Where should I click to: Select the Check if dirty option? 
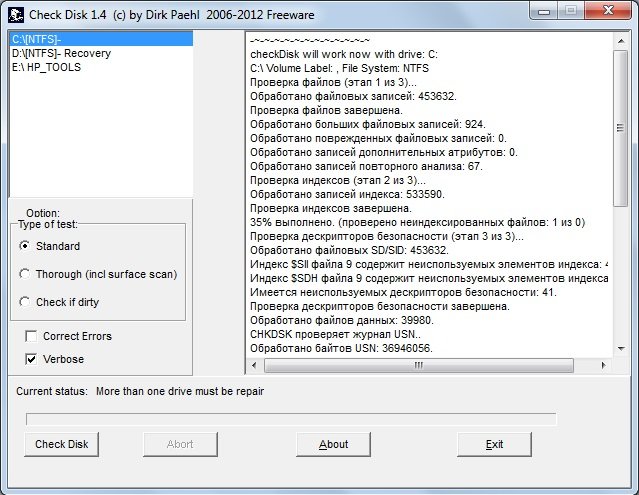26,302
